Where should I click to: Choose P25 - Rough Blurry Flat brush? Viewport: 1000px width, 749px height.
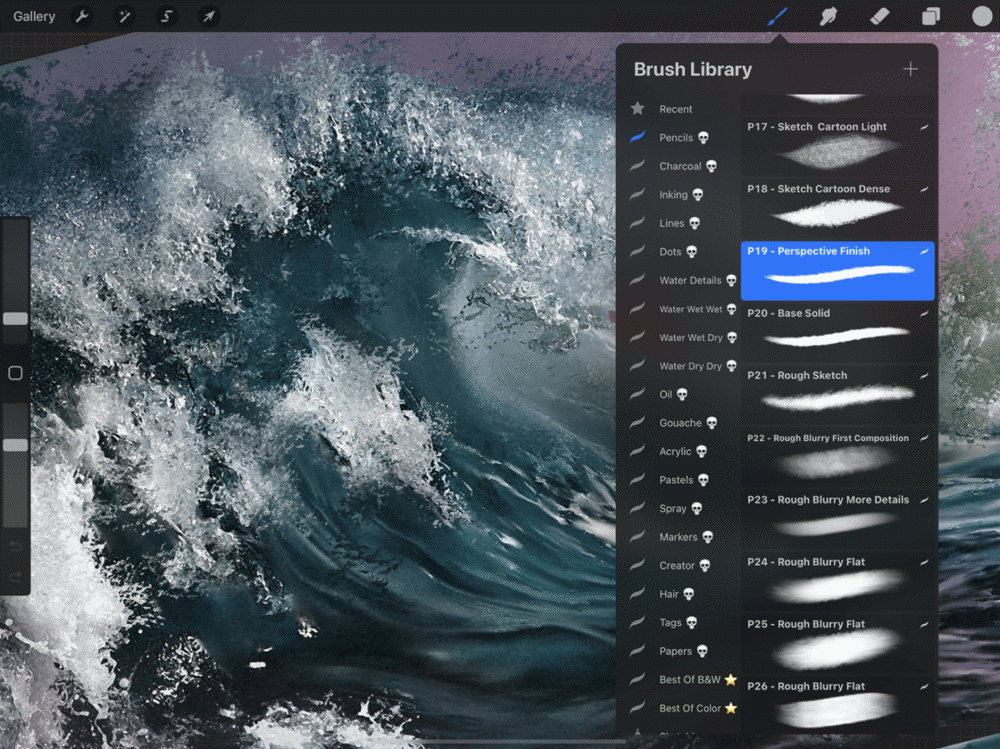tap(837, 644)
